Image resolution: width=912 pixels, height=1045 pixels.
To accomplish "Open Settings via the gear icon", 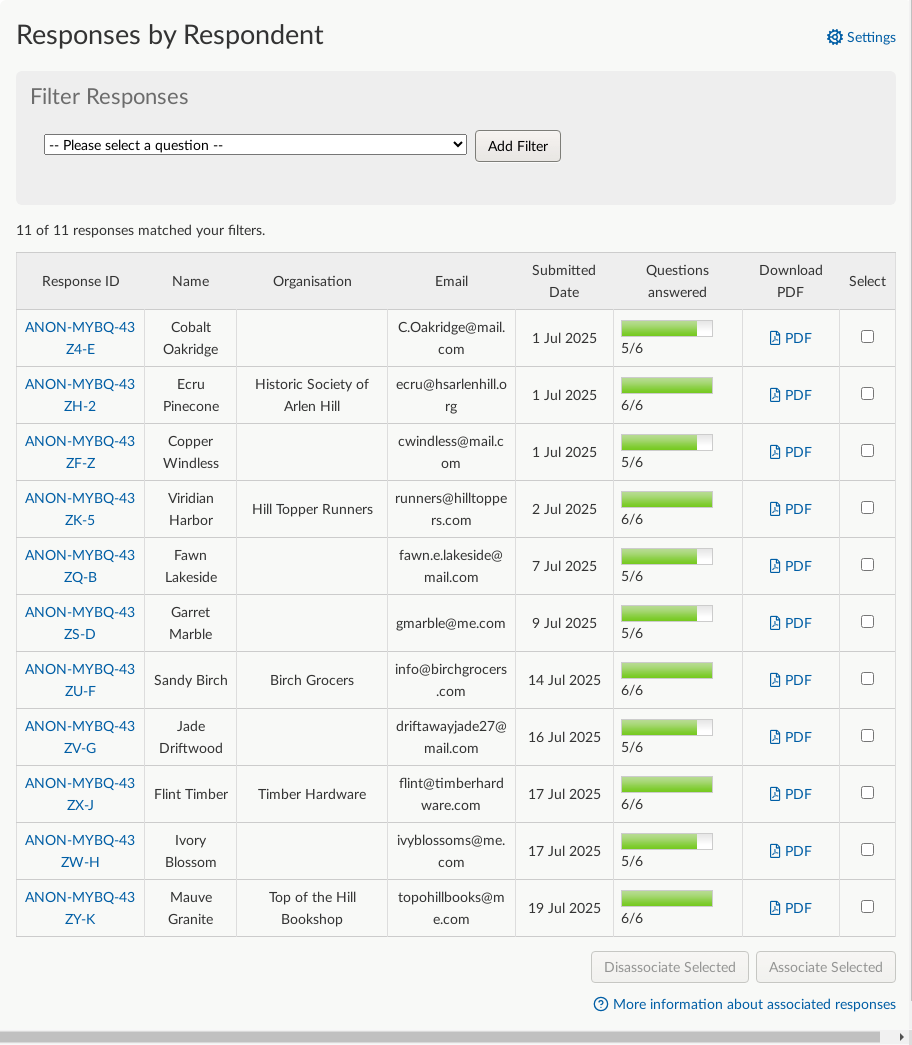I will click(x=835, y=37).
